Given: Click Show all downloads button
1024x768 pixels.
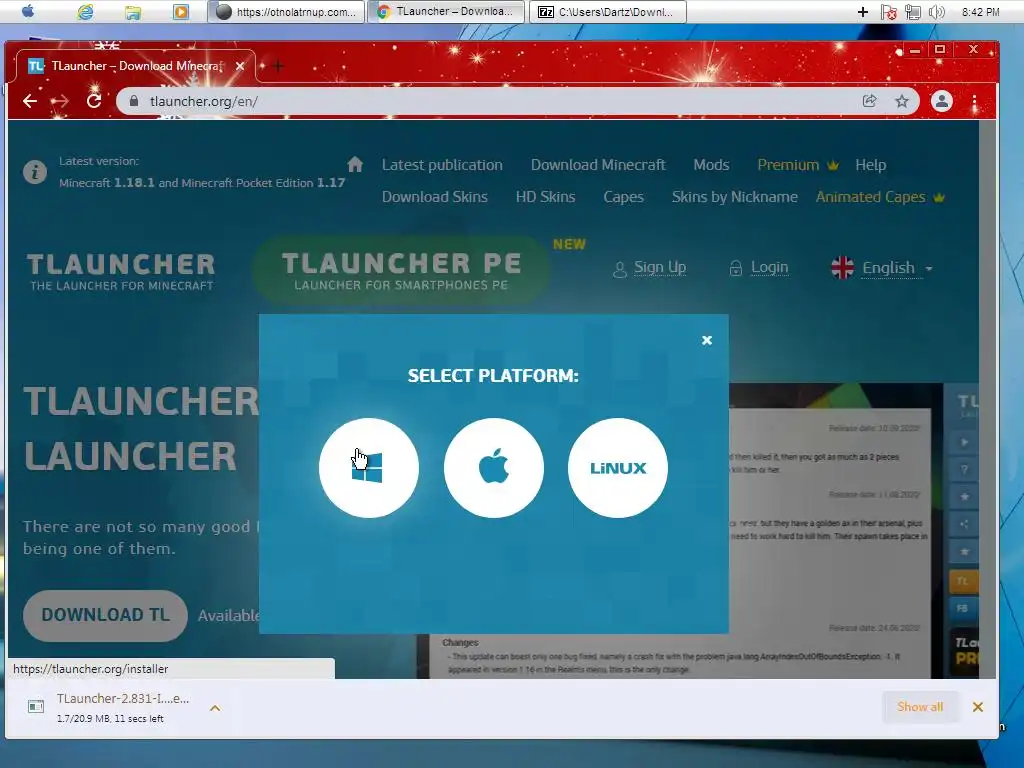Looking at the screenshot, I should pos(920,707).
